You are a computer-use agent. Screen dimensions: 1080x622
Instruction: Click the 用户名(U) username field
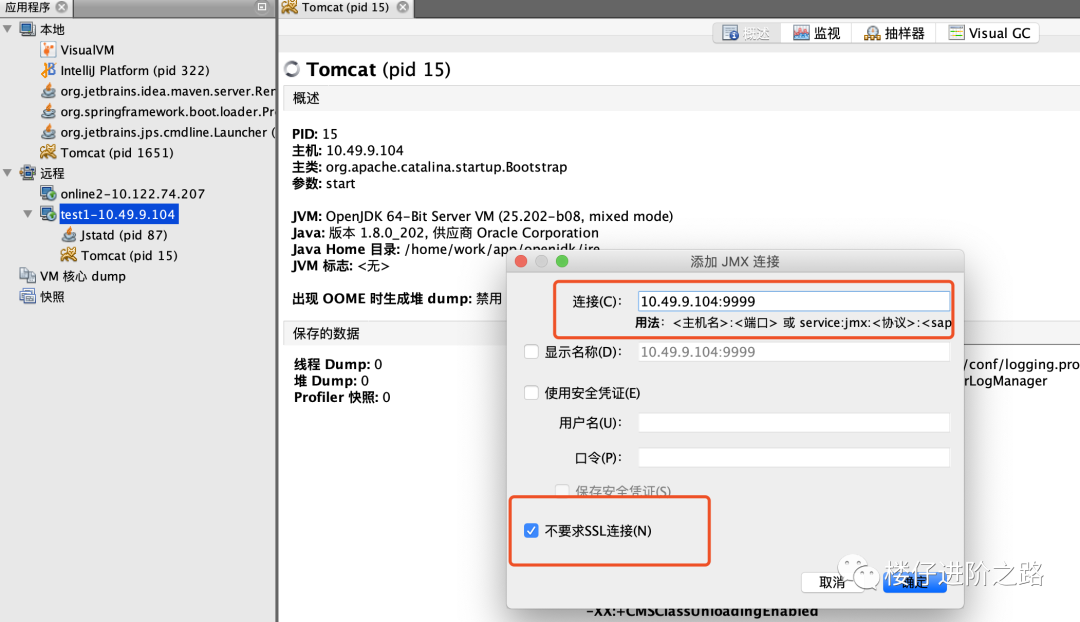tap(793, 422)
